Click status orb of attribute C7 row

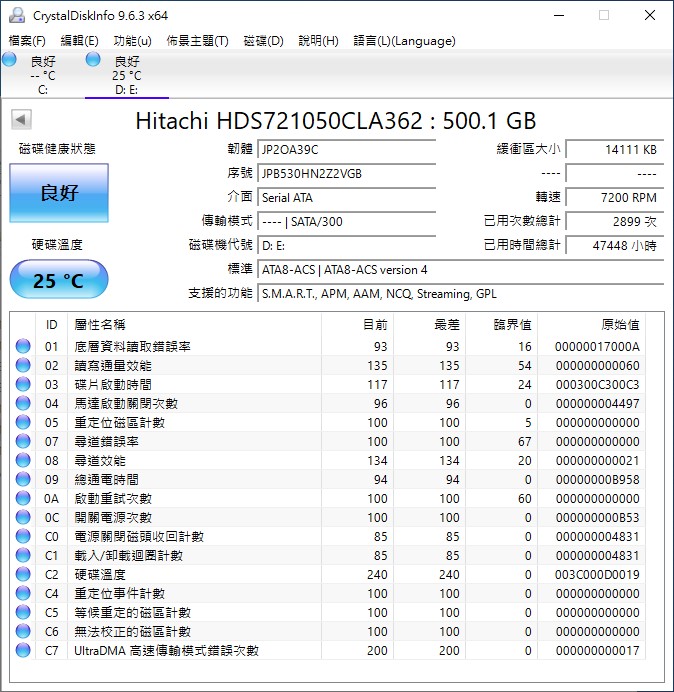click(23, 650)
